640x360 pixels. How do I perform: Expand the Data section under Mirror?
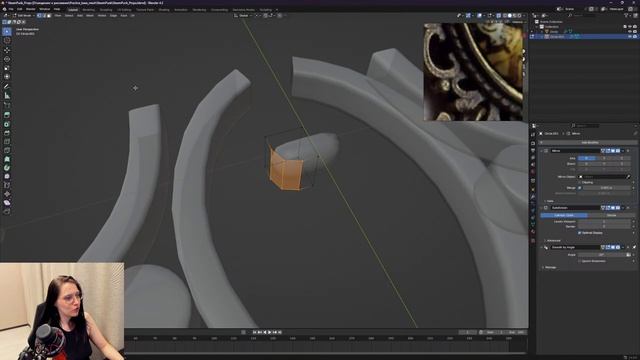coord(549,201)
